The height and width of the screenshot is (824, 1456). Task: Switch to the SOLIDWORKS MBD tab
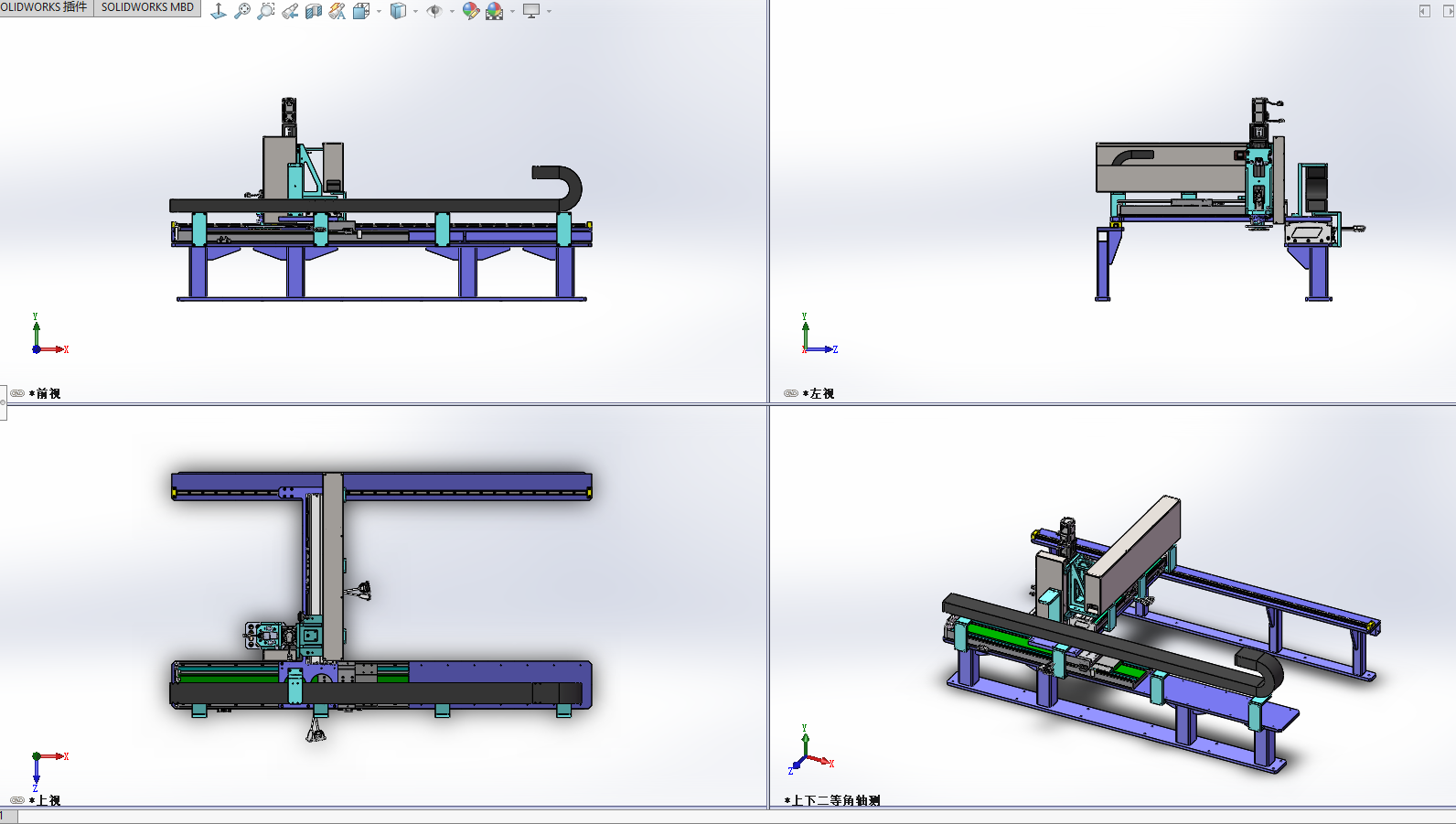coord(147,7)
